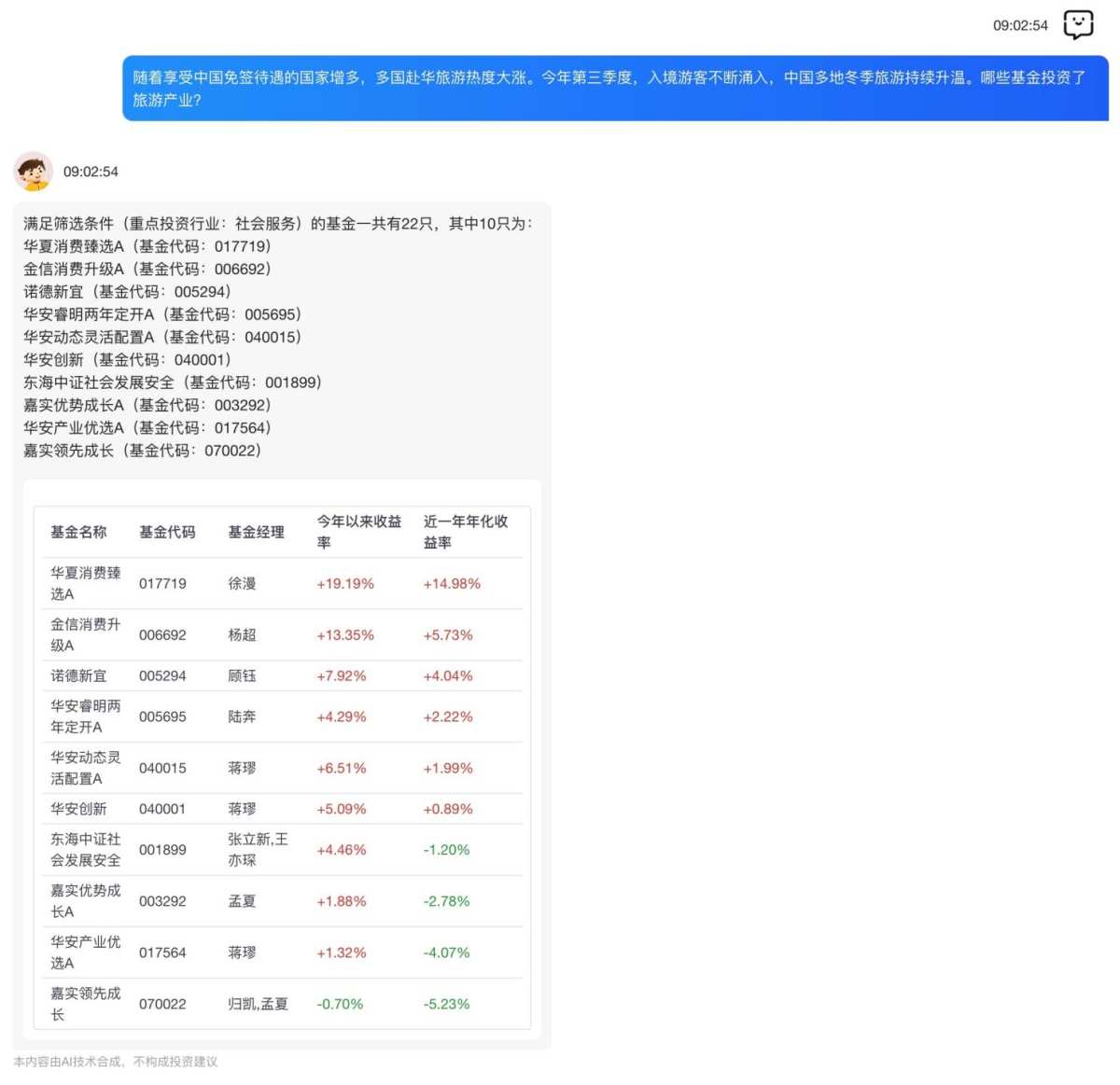Click the list line 金信消费升级A（基金代码：006692）
The height and width of the screenshot is (1085, 1120).
[x=147, y=269]
